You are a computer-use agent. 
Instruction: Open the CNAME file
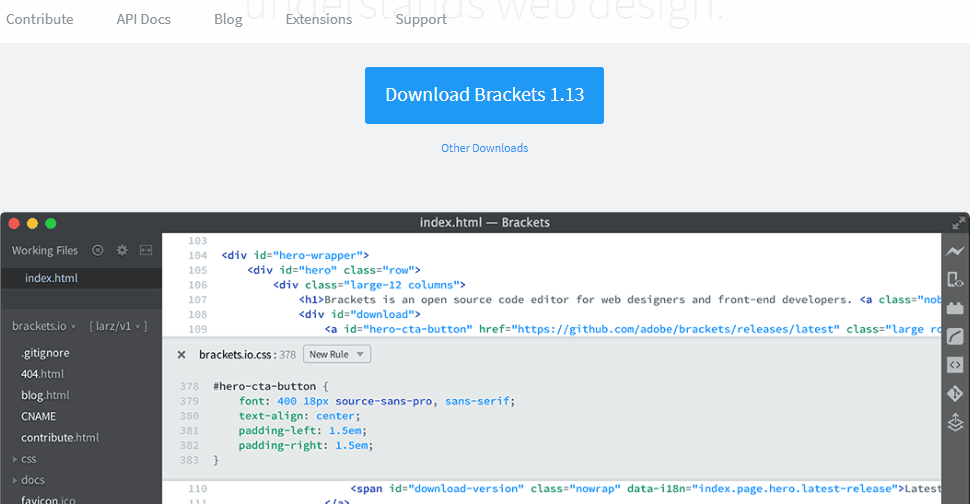38,416
